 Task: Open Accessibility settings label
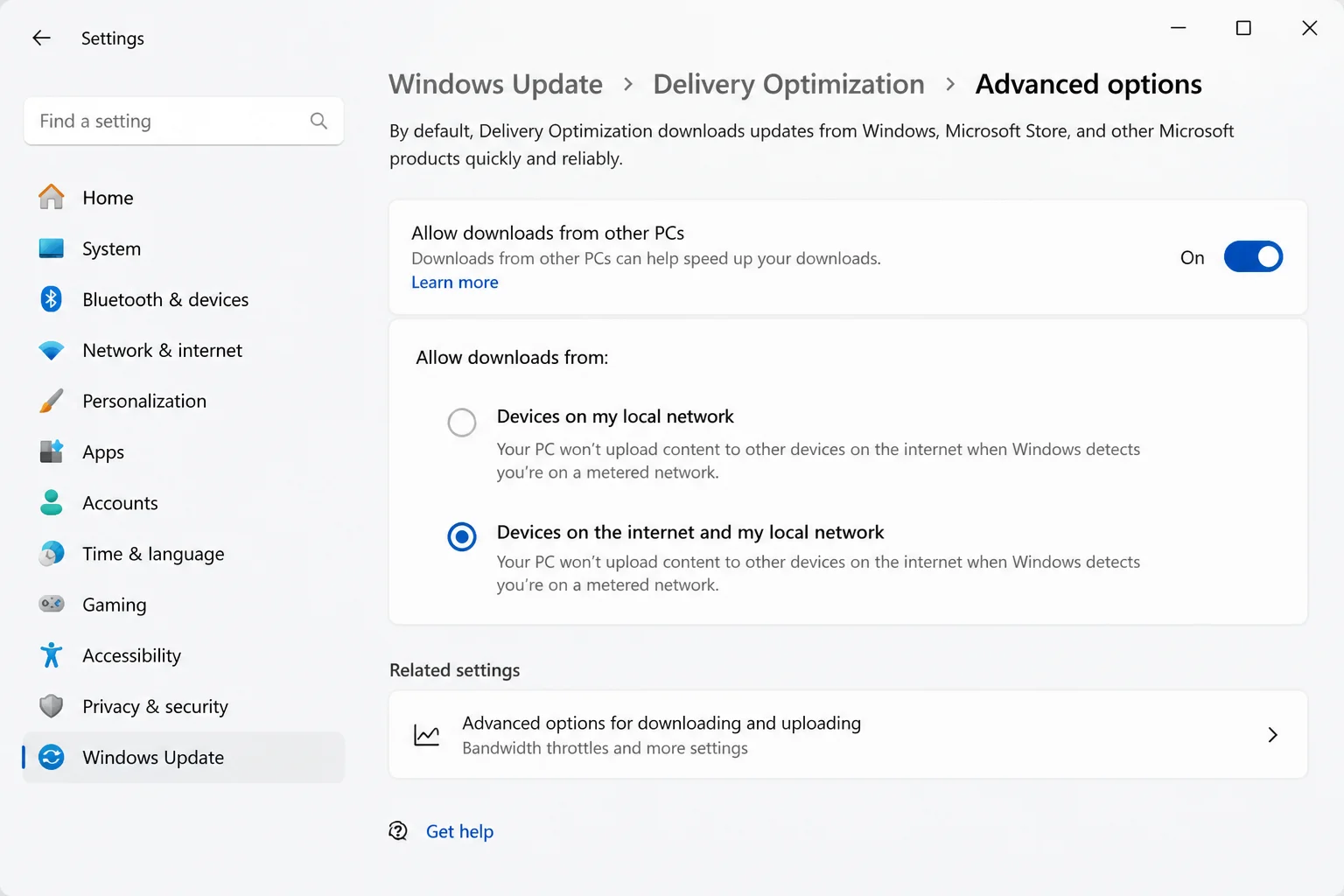[x=132, y=655]
